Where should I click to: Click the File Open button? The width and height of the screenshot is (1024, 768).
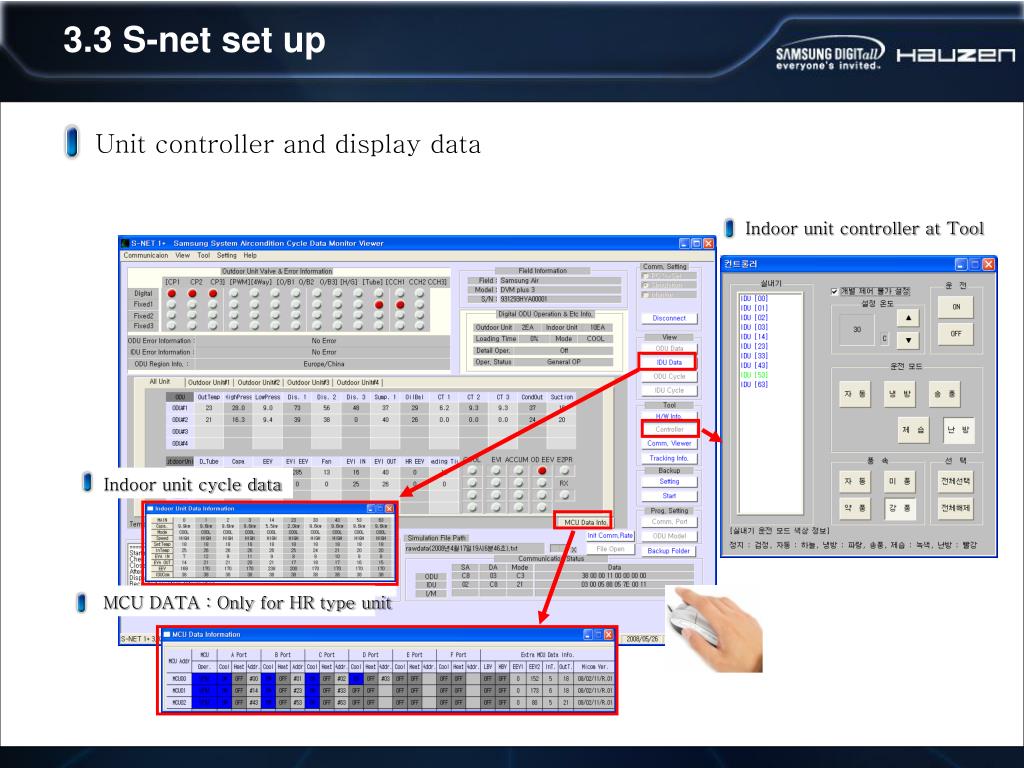click(610, 549)
